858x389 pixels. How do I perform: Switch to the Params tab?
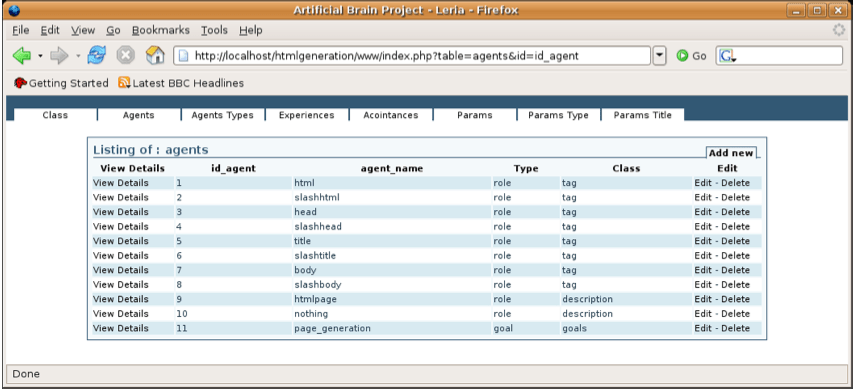point(475,115)
